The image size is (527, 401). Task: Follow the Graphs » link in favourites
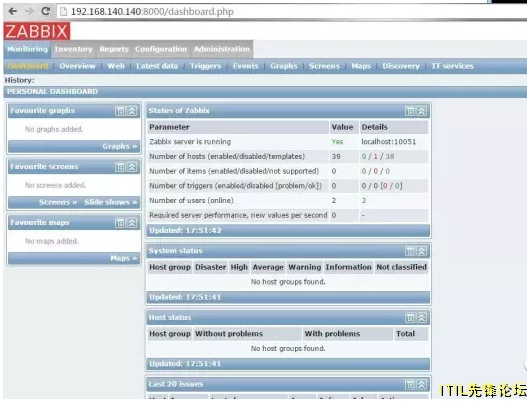pos(120,147)
